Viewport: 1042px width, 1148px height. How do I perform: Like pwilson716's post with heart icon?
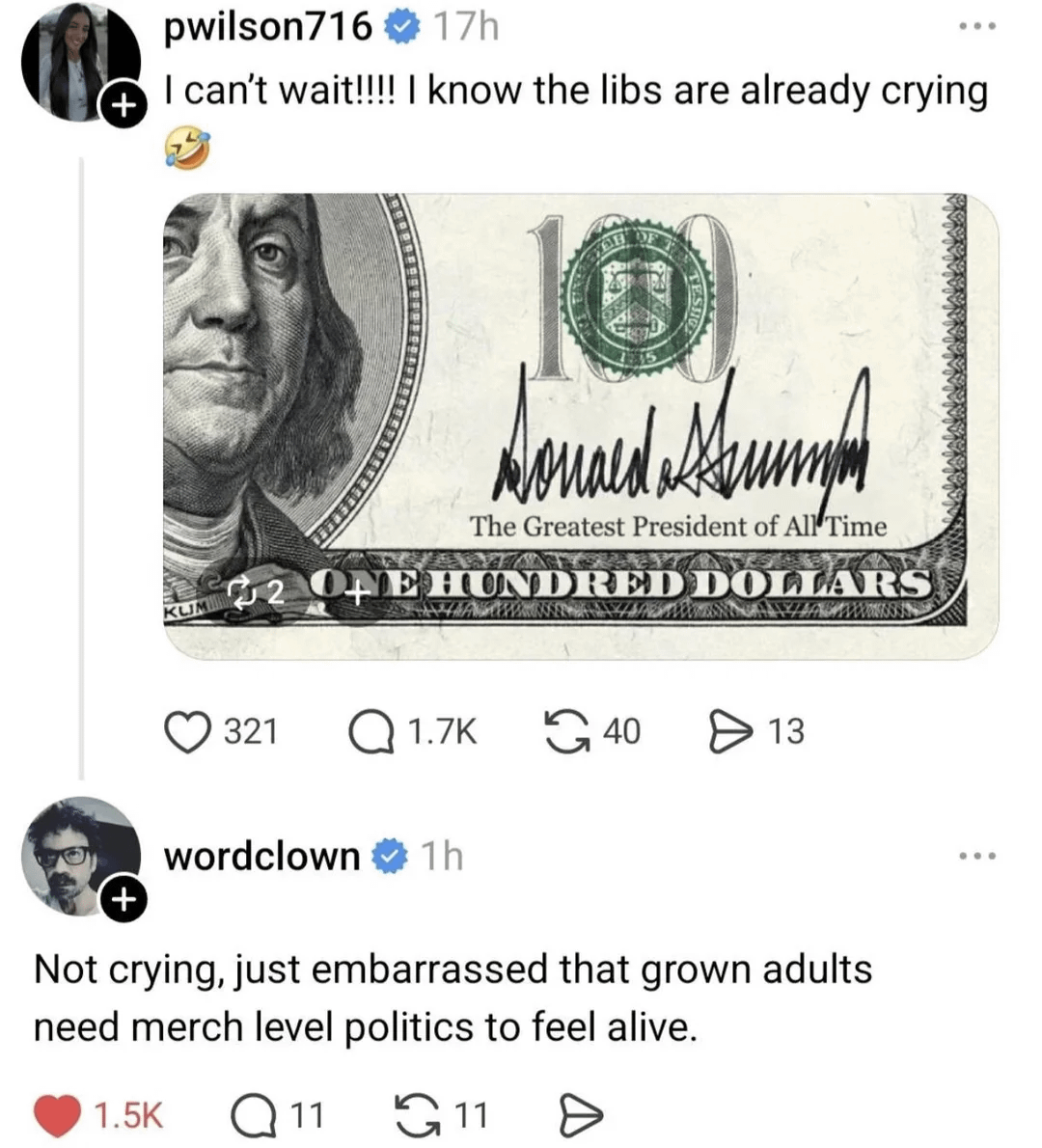187,732
